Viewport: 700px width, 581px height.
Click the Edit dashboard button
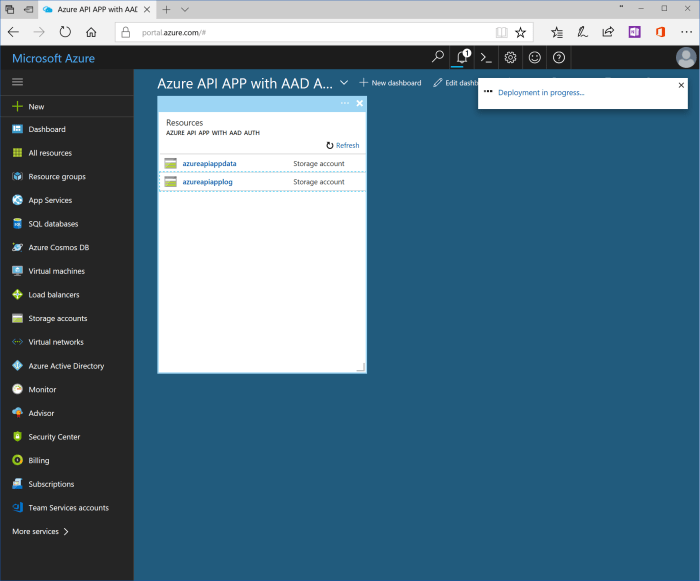455,83
